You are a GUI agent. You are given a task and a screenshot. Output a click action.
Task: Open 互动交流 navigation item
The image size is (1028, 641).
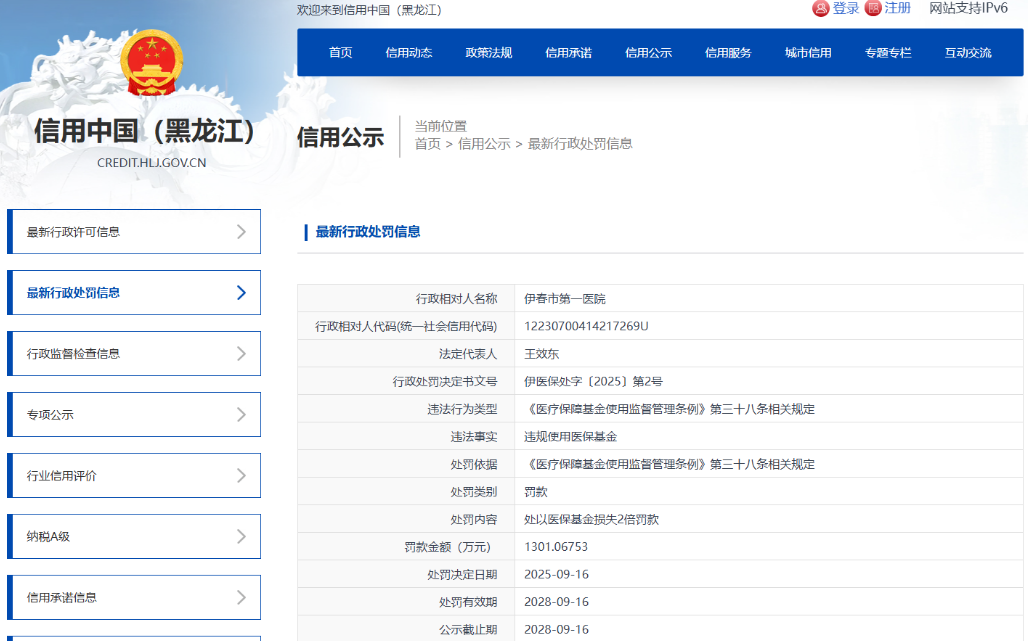pyautogui.click(x=968, y=53)
